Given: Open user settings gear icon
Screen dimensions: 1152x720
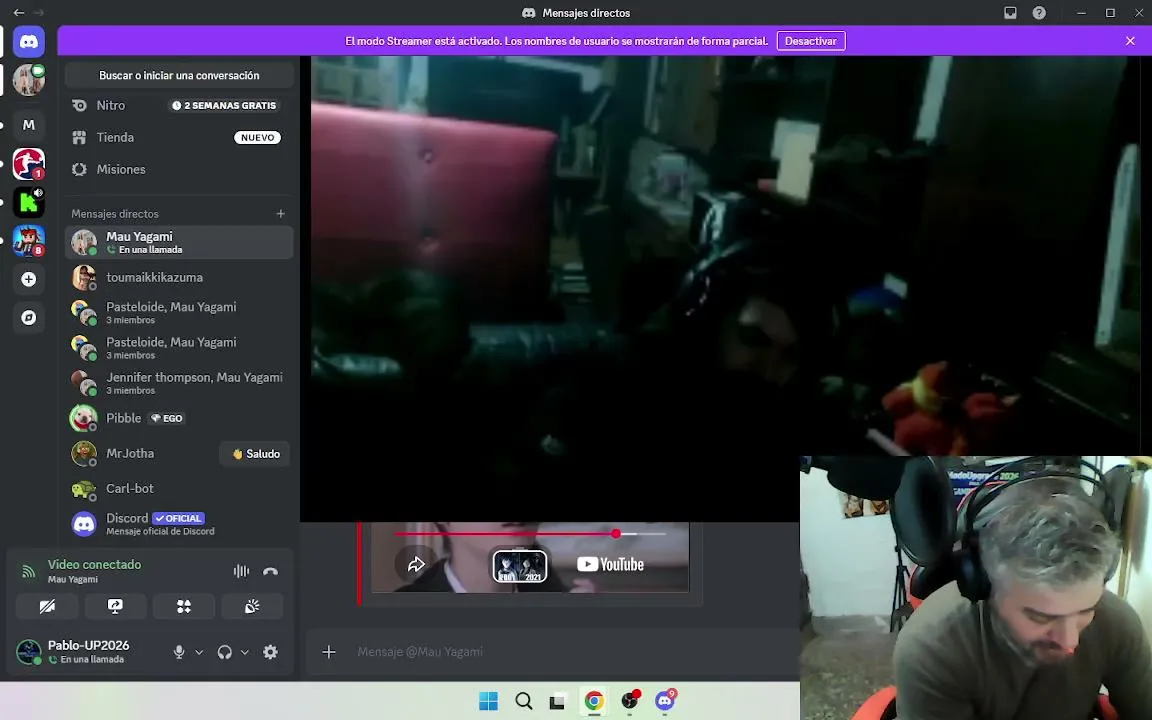Looking at the screenshot, I should (270, 652).
